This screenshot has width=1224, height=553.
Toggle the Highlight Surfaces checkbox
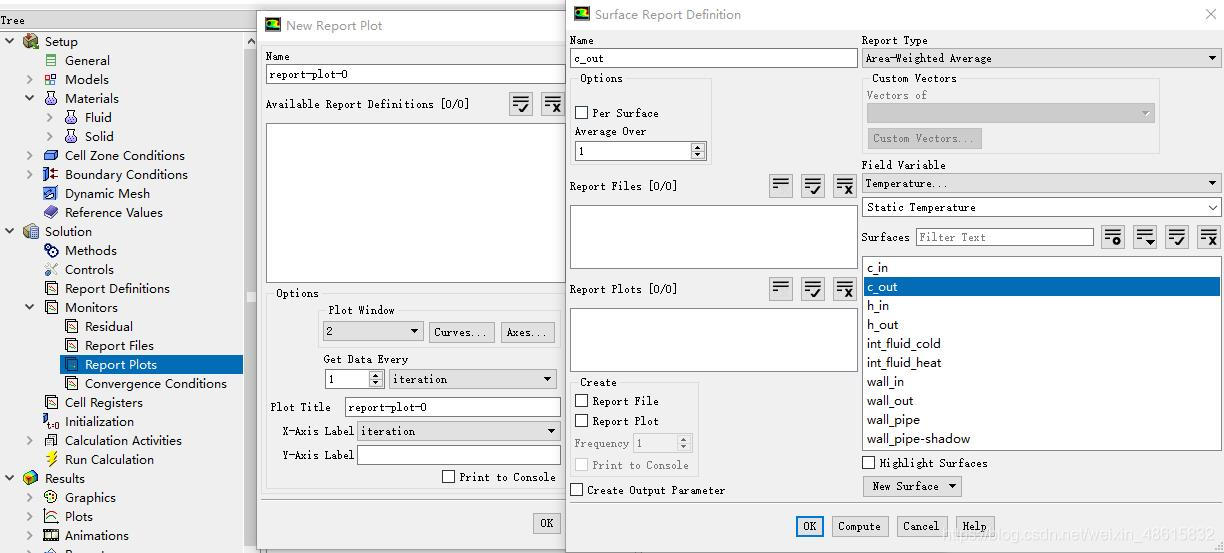[x=869, y=463]
